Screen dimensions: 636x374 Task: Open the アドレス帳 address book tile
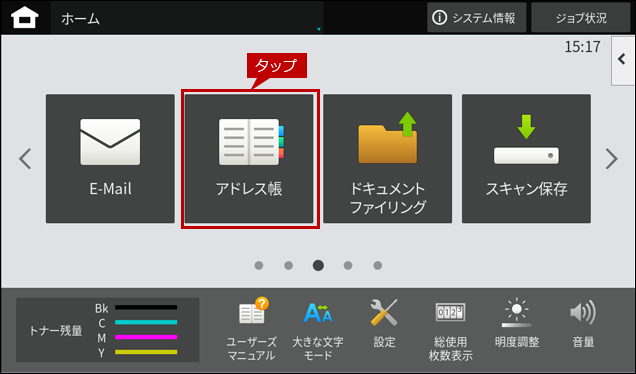tap(249, 159)
